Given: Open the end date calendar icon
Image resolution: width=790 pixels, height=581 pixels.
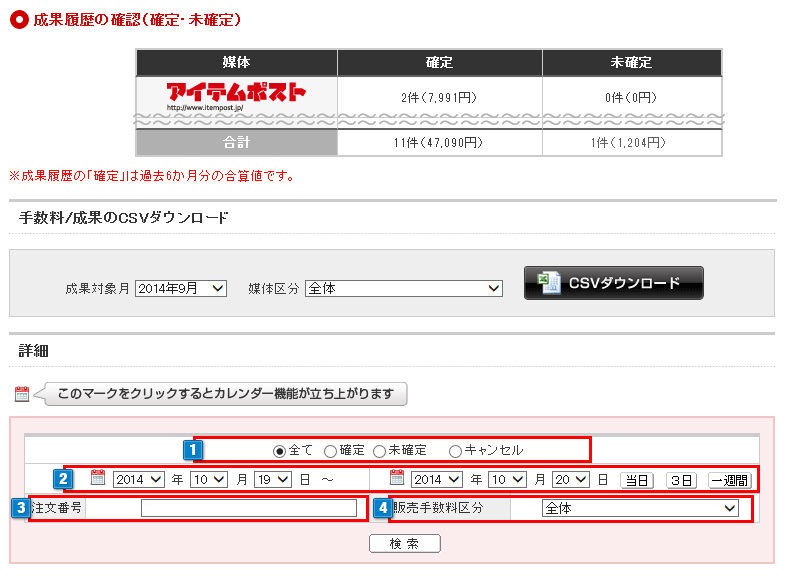Looking at the screenshot, I should [x=397, y=478].
